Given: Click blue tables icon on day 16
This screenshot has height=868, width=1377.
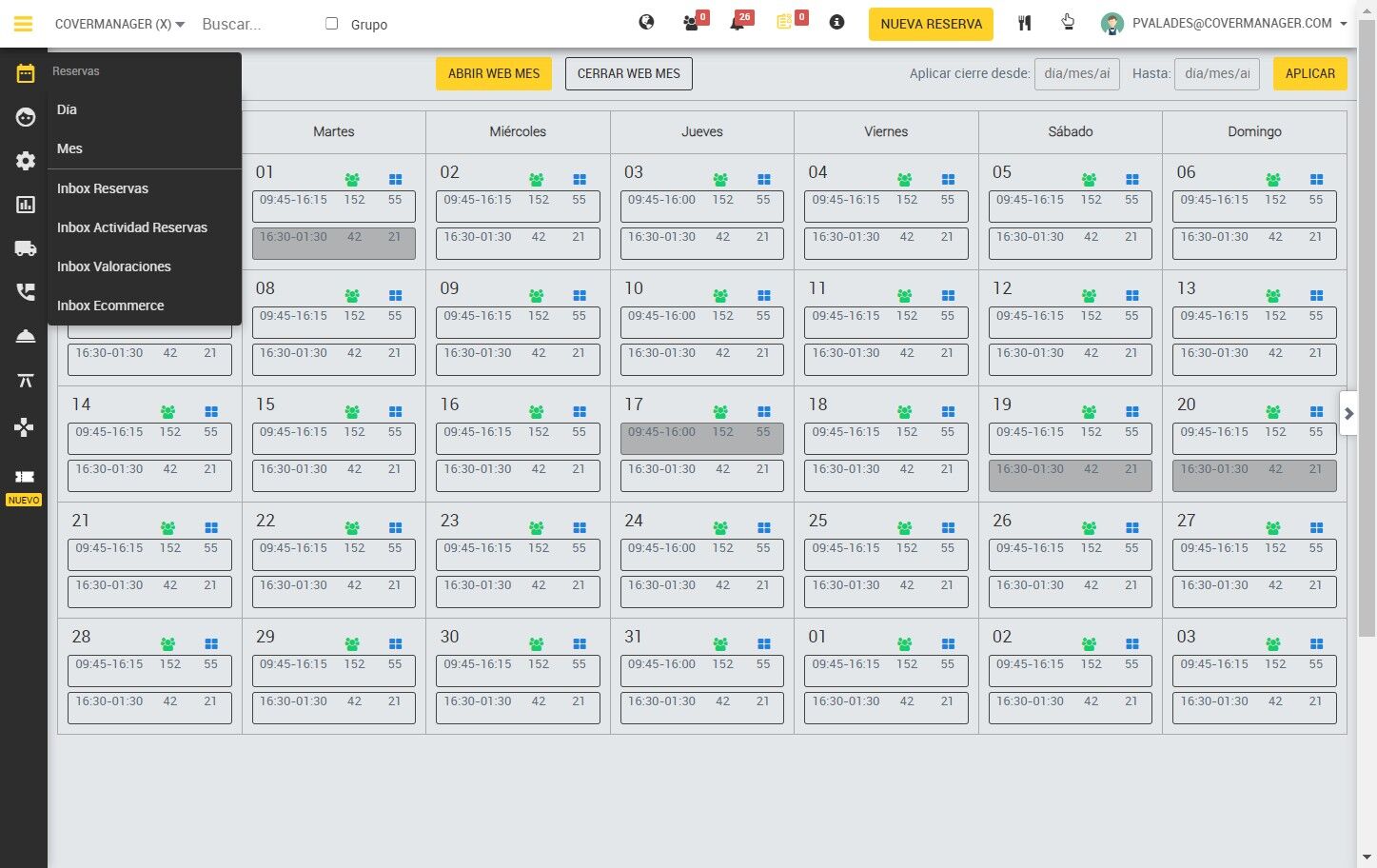Looking at the screenshot, I should 580,412.
